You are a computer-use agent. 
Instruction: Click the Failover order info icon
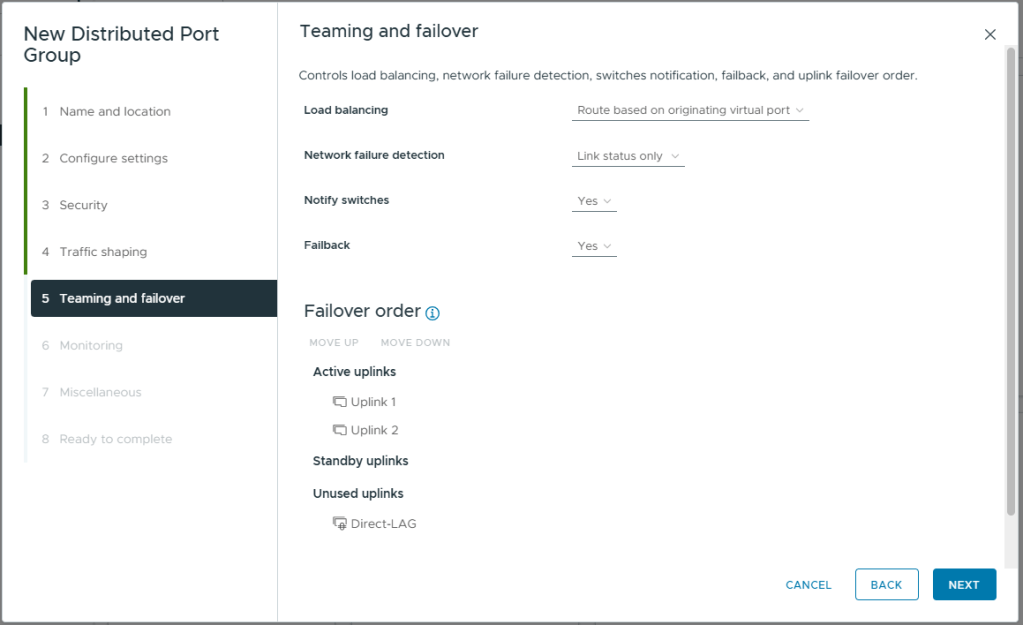[x=432, y=313]
